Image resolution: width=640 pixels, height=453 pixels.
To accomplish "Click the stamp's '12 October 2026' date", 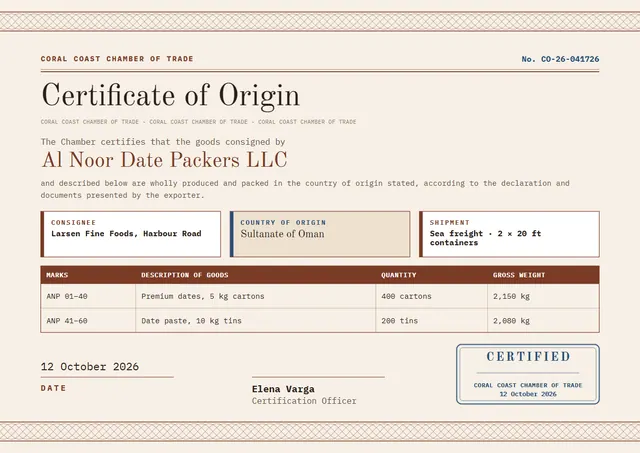I will (528, 394).
